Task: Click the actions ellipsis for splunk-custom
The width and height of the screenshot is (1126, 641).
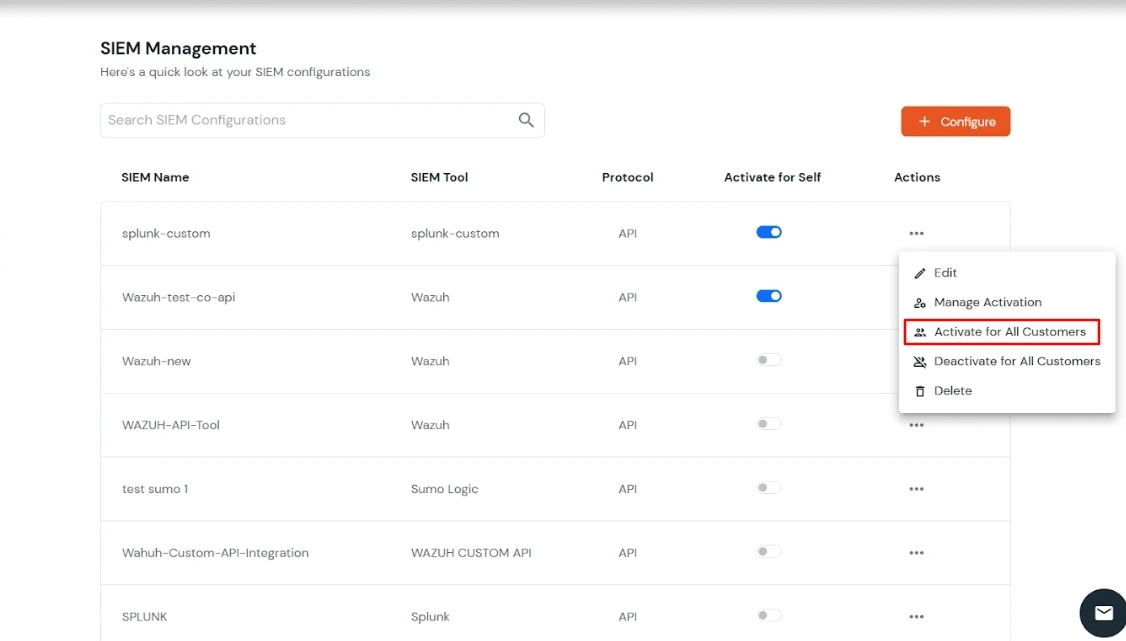Action: tap(916, 232)
